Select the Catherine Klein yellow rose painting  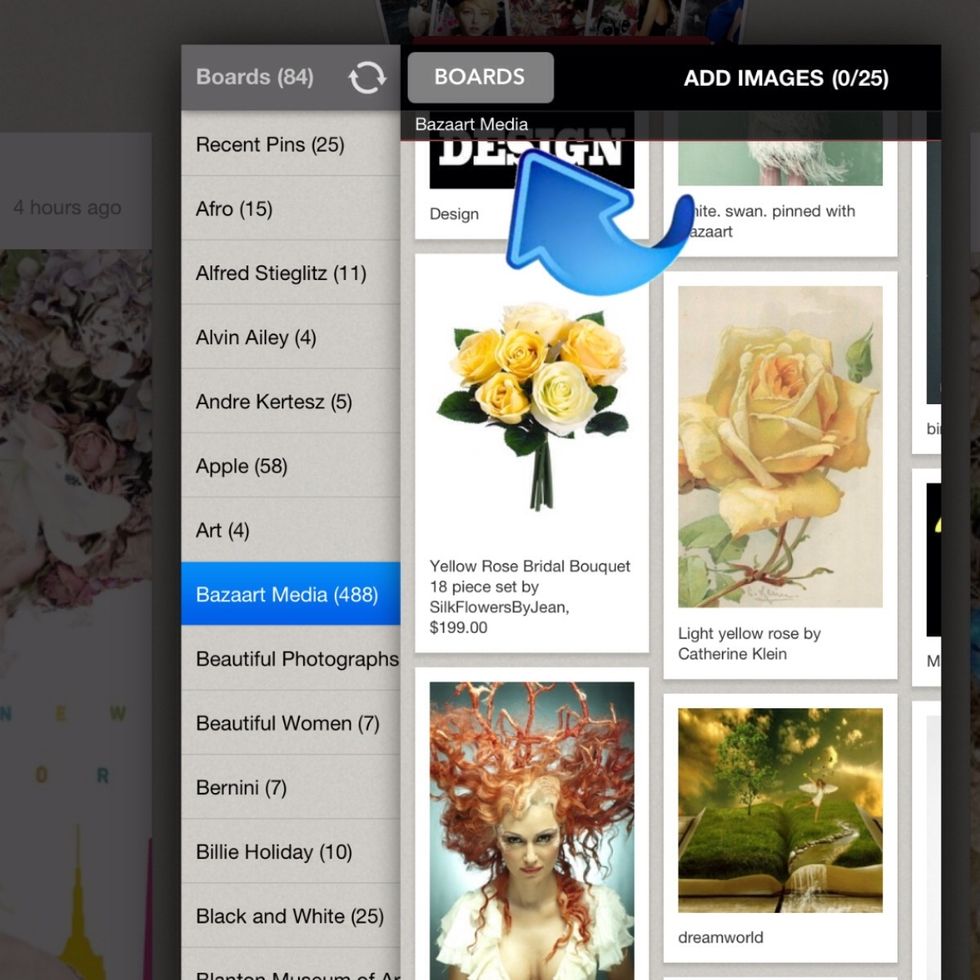tap(780, 446)
